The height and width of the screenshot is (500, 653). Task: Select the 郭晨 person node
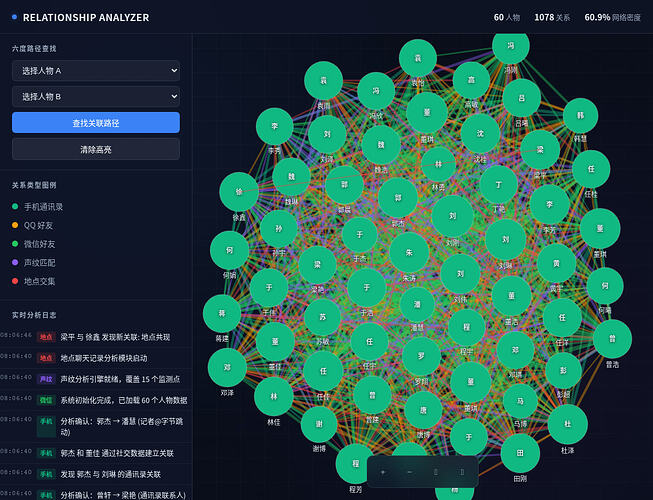[344, 185]
